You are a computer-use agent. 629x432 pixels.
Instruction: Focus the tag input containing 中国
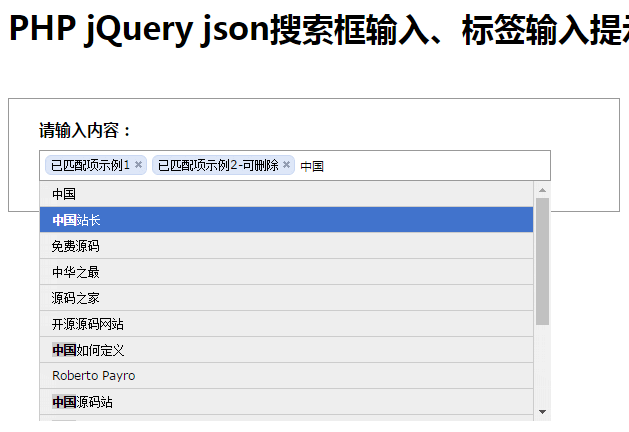(420, 166)
